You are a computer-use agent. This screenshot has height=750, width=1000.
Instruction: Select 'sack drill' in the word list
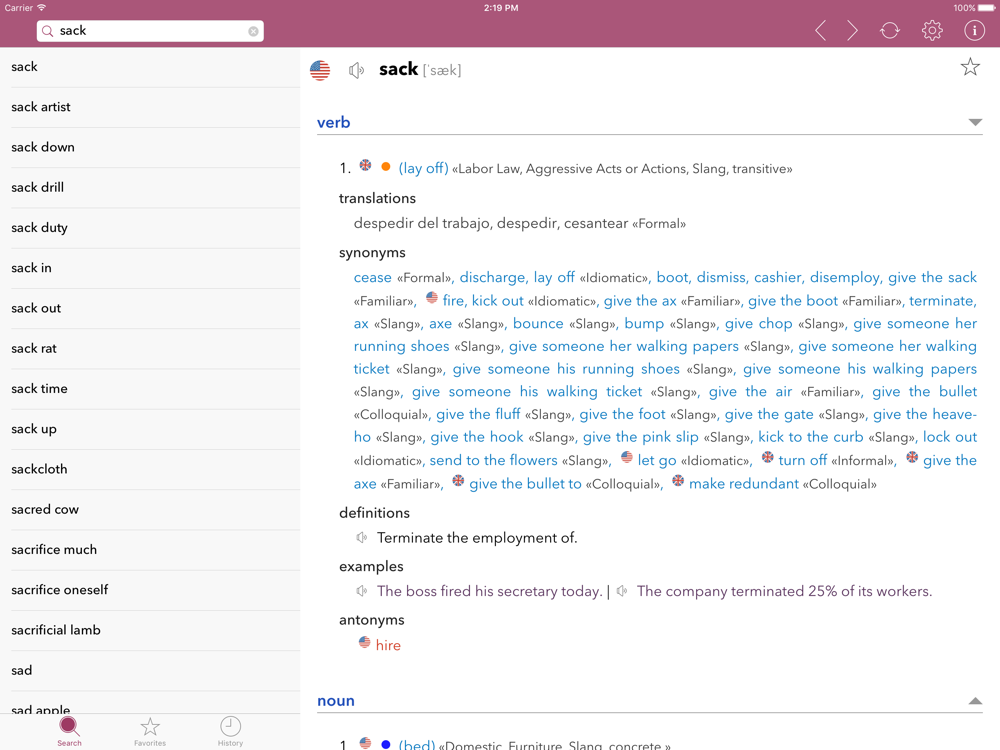point(150,188)
